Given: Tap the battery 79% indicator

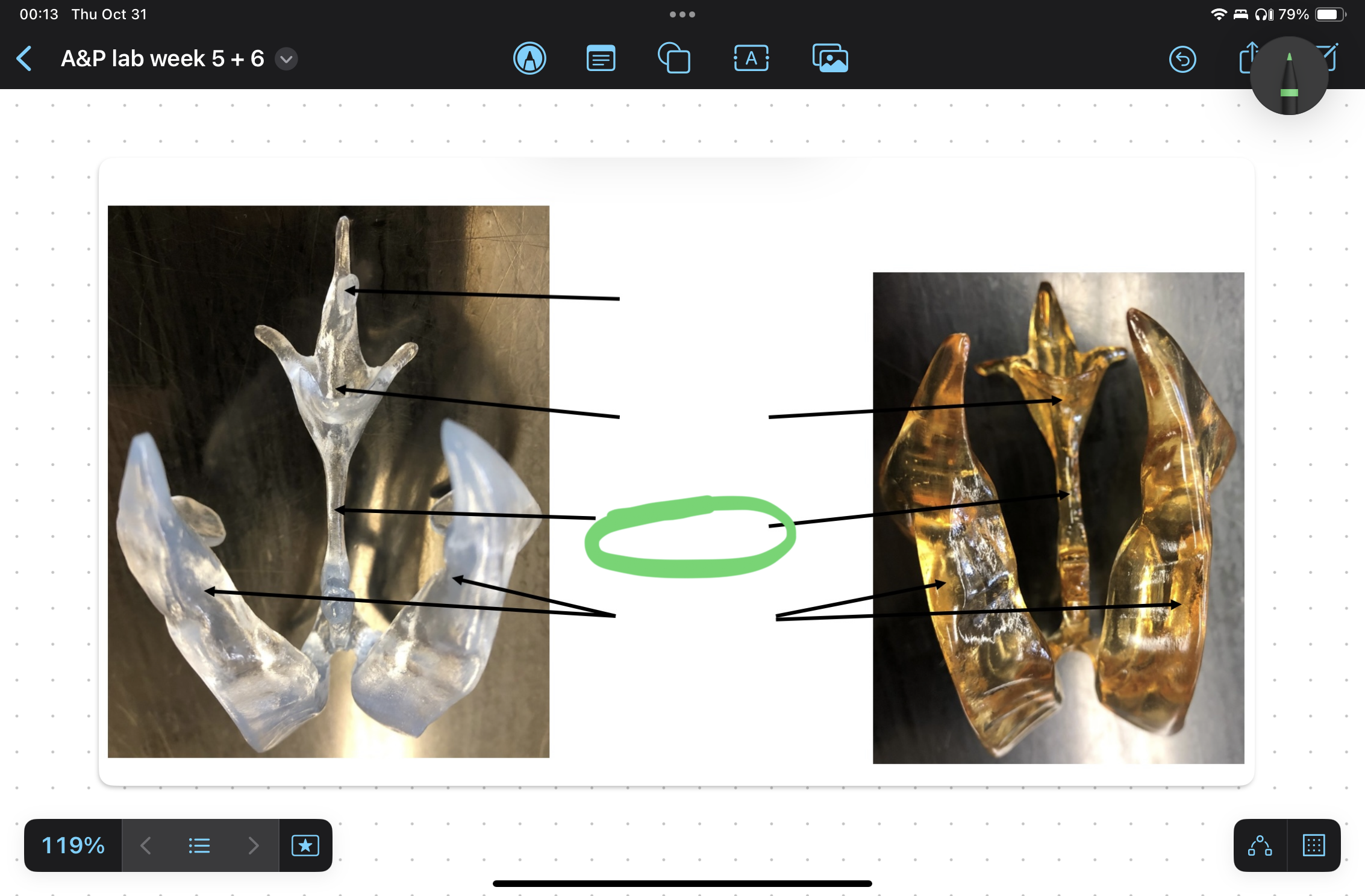Looking at the screenshot, I should [x=1311, y=14].
